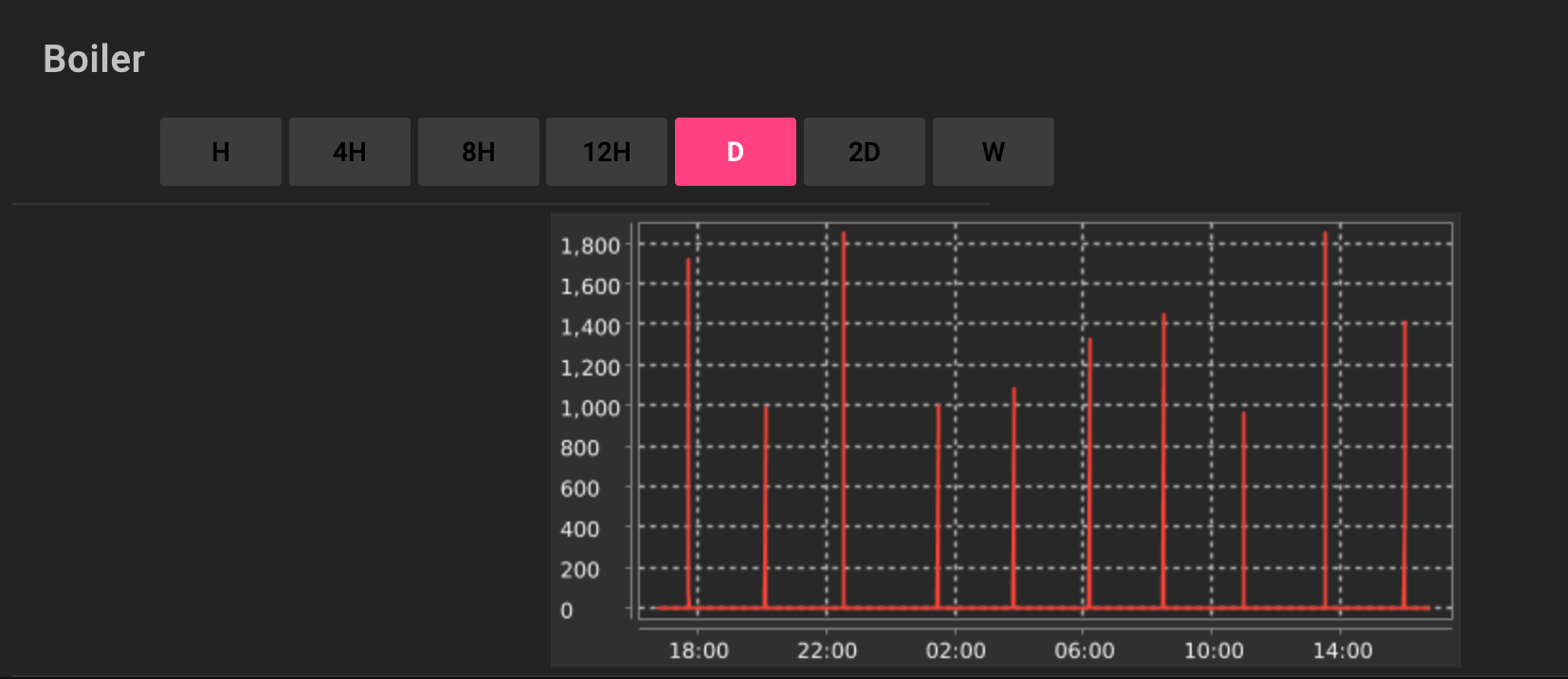Click the tall spike just before 14:00
The height and width of the screenshot is (679, 1568).
point(1325,417)
